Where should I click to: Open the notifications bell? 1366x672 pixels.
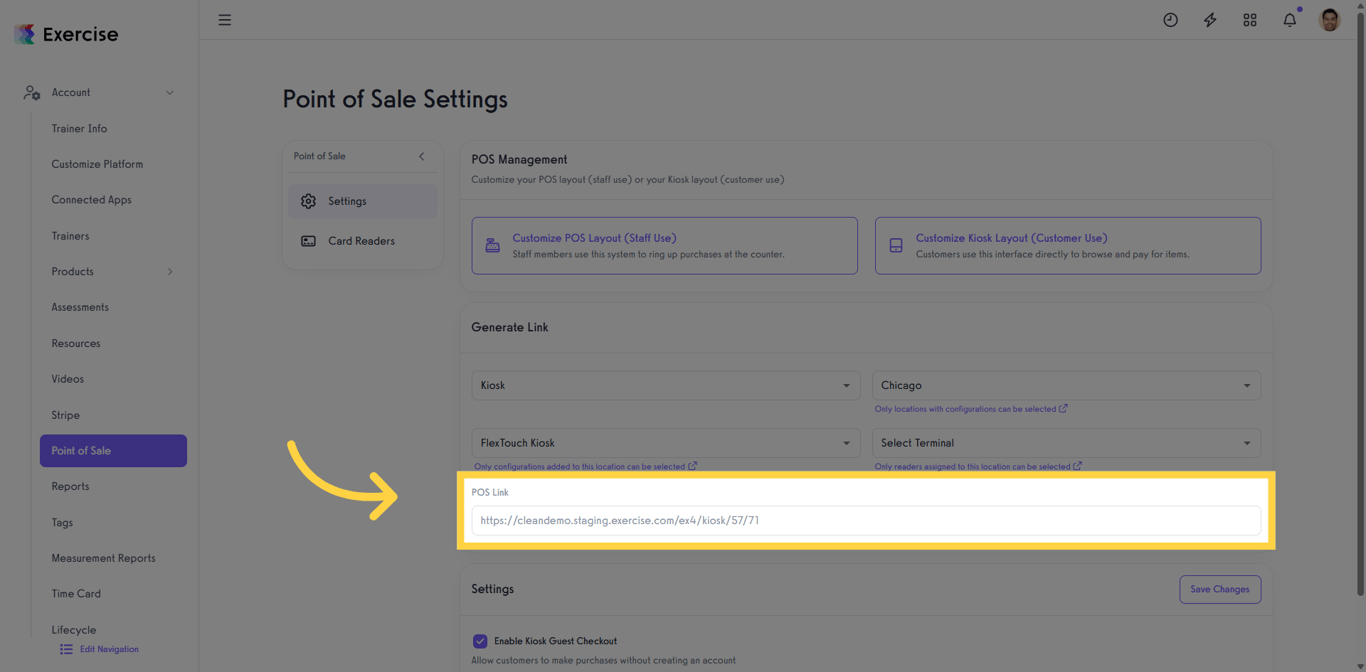[x=1289, y=19]
